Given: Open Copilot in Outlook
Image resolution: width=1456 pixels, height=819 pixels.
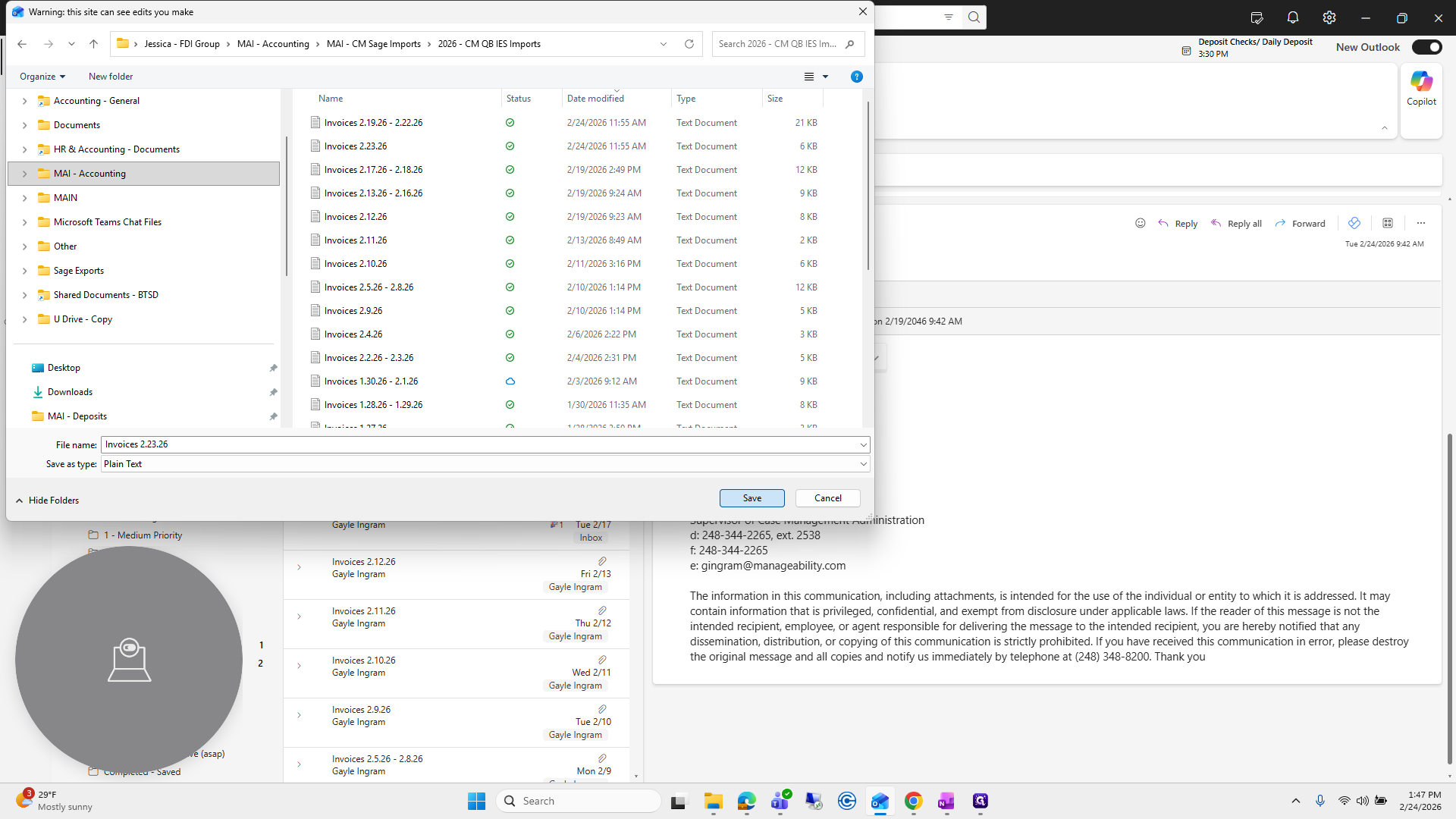Looking at the screenshot, I should tap(1421, 89).
